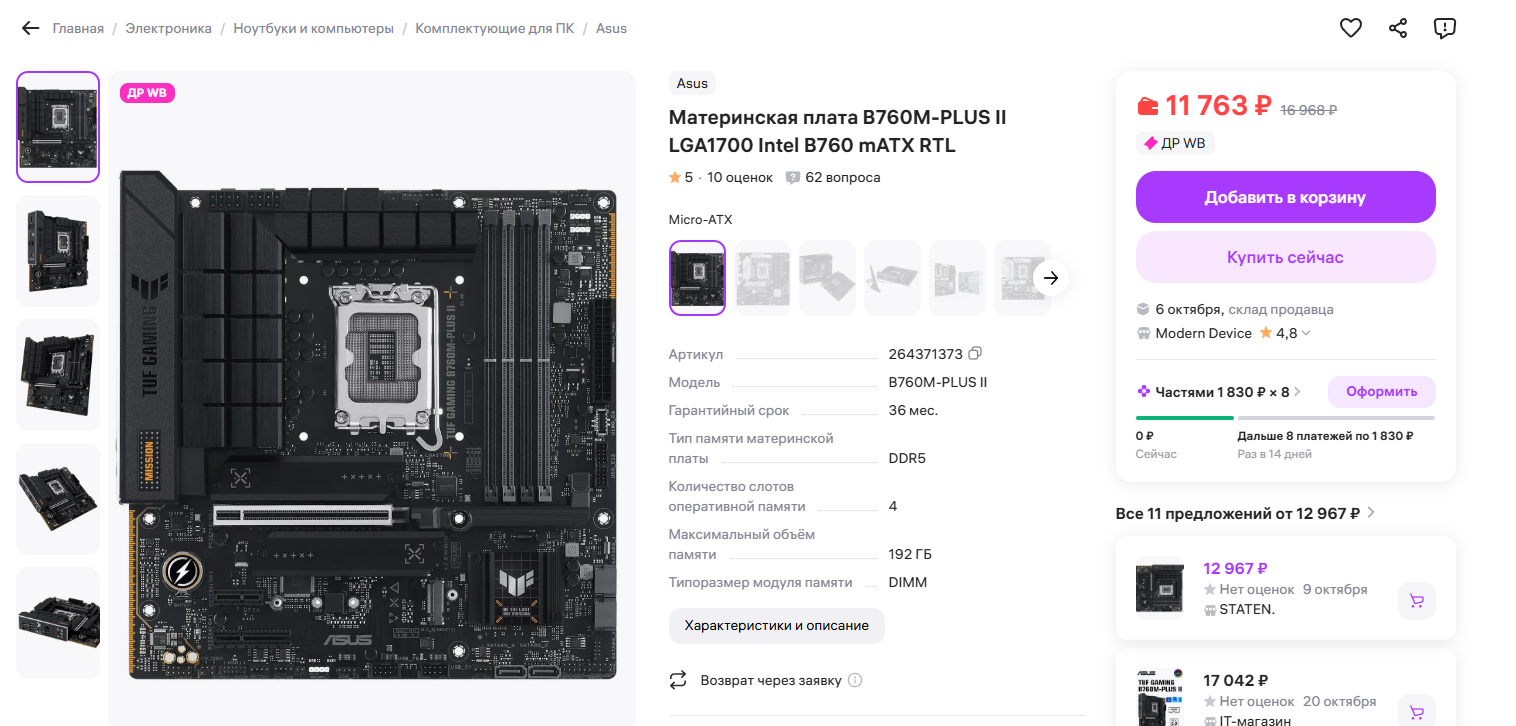
Task: Copy the article number 264371373
Action: 976,354
